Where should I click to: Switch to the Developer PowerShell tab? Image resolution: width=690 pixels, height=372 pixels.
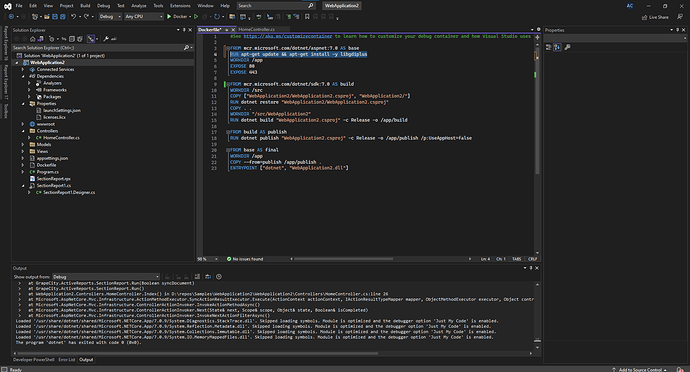(x=33, y=360)
